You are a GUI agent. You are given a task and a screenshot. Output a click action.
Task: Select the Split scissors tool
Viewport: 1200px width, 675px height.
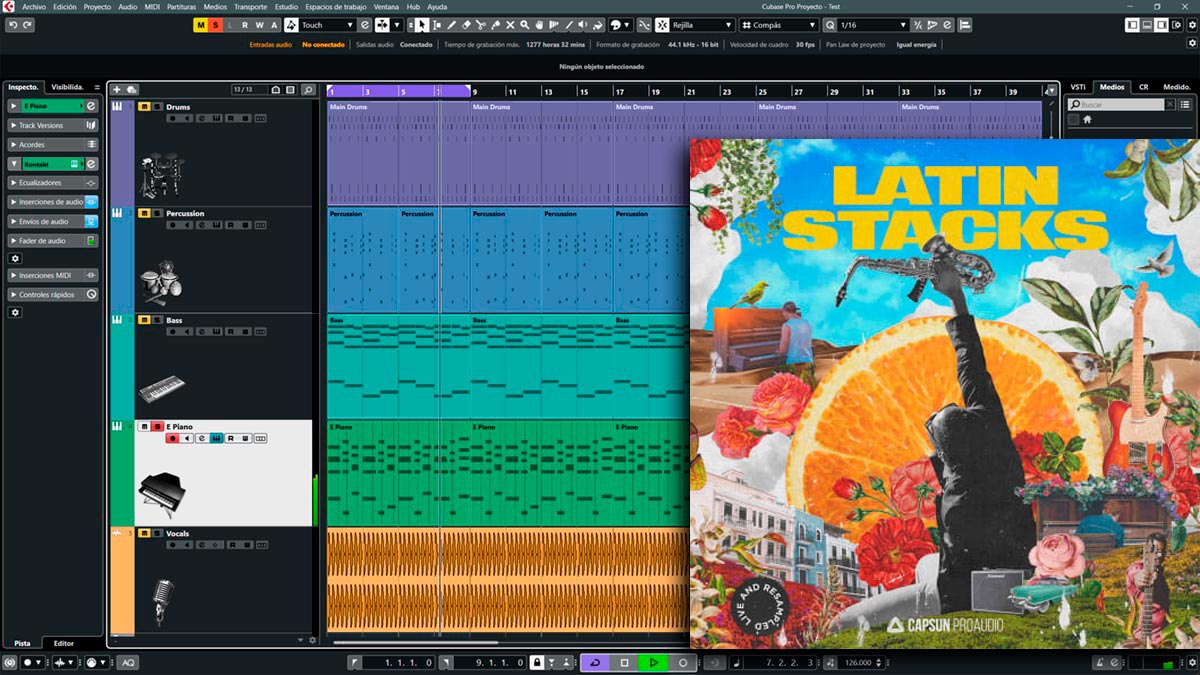tap(481, 25)
